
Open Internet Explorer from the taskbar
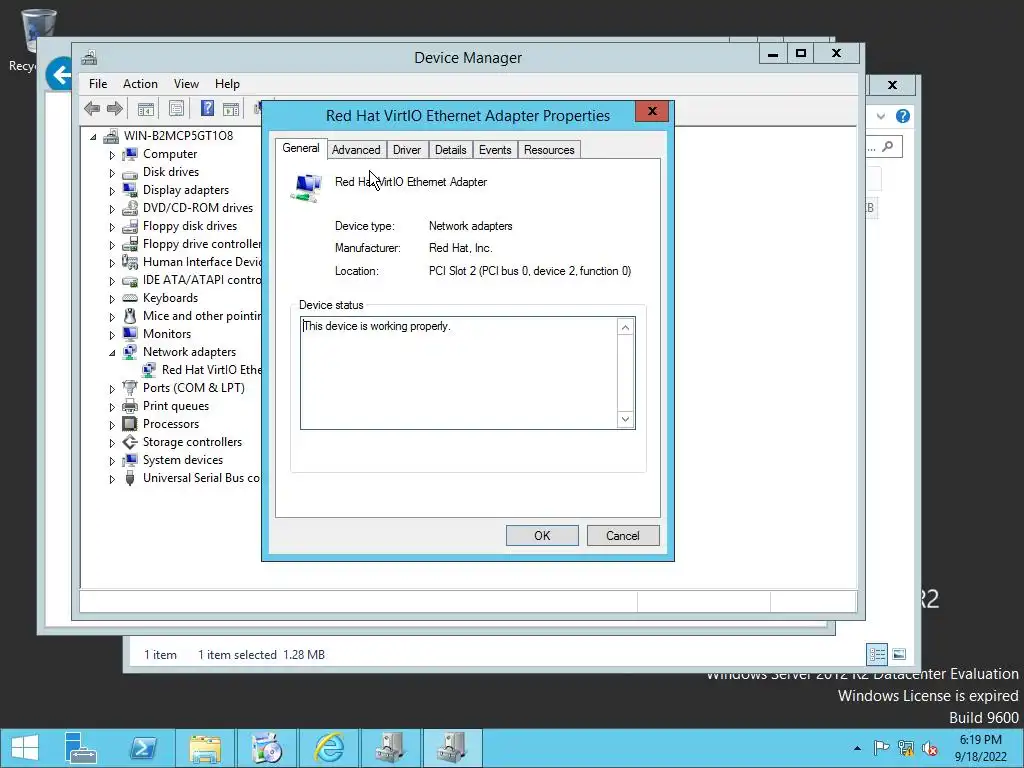click(x=329, y=748)
